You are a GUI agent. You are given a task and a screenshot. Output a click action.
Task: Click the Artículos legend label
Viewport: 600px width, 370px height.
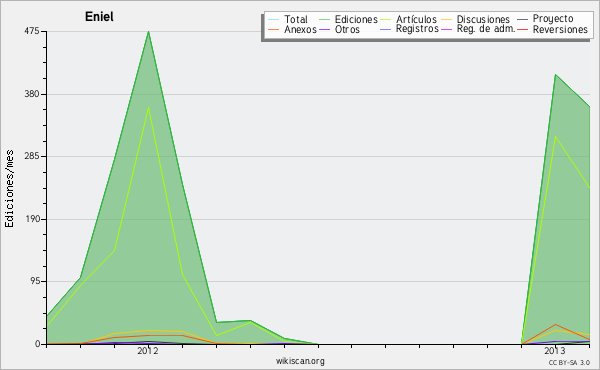click(416, 20)
